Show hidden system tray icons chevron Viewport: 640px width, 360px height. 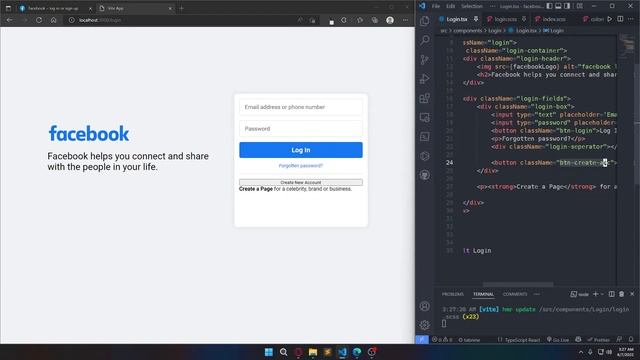tap(581, 352)
